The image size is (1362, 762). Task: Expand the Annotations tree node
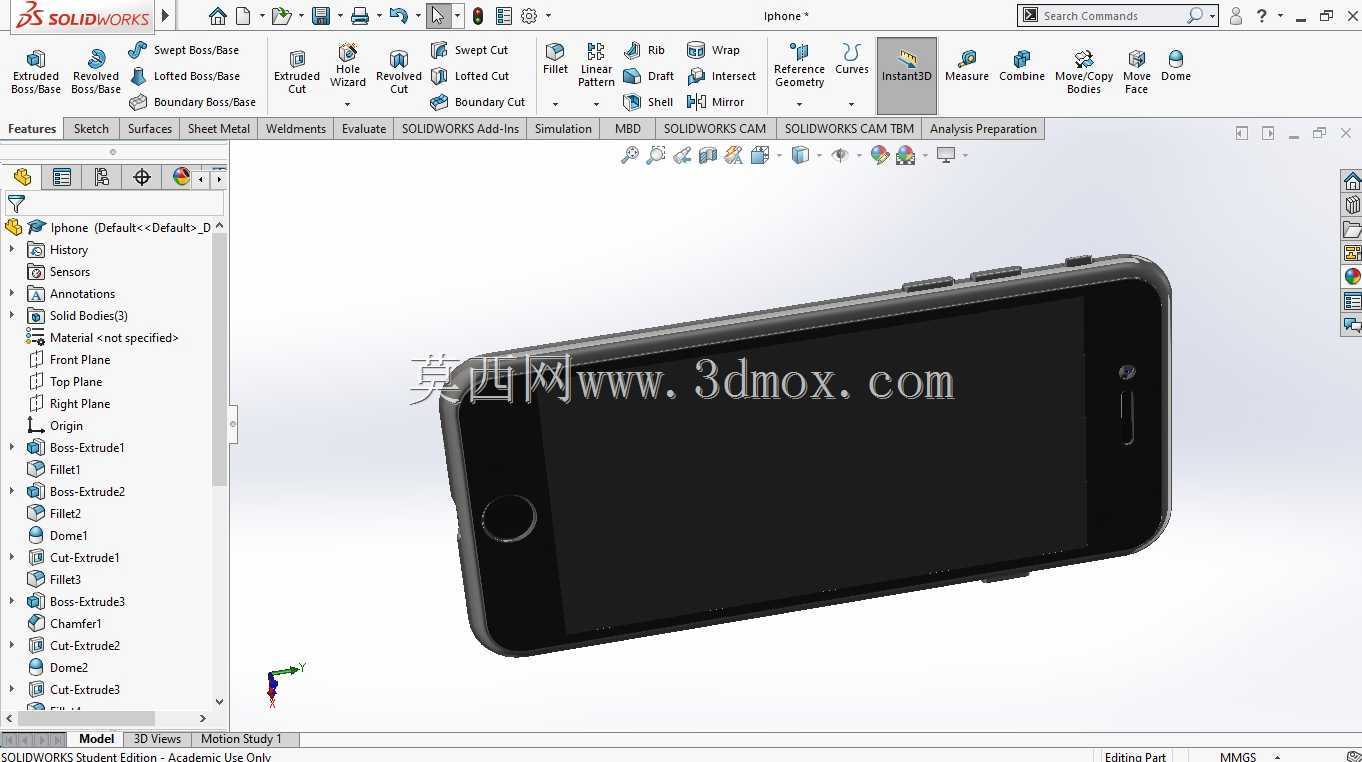pyautogui.click(x=12, y=293)
